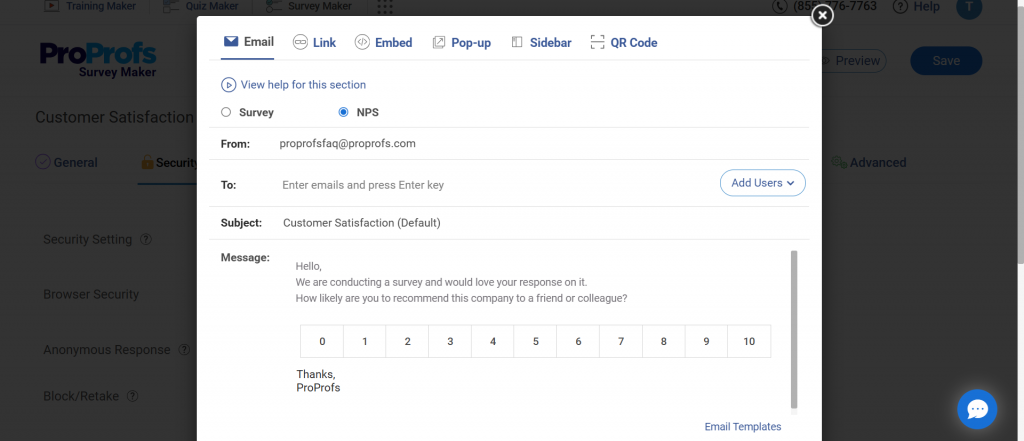Select the NPS radio option
Image resolution: width=1024 pixels, height=441 pixels.
point(344,112)
